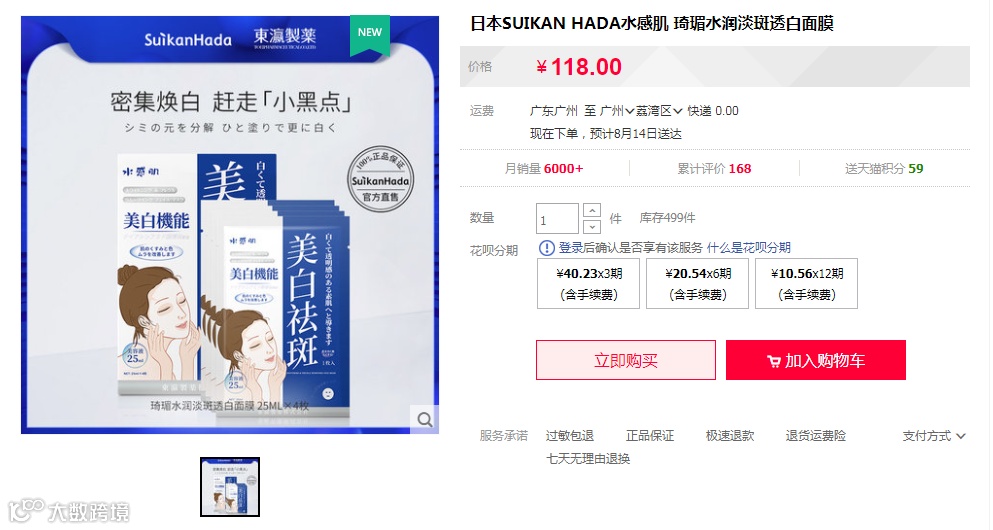View the 月销量 6000+ sales info

click(x=544, y=168)
